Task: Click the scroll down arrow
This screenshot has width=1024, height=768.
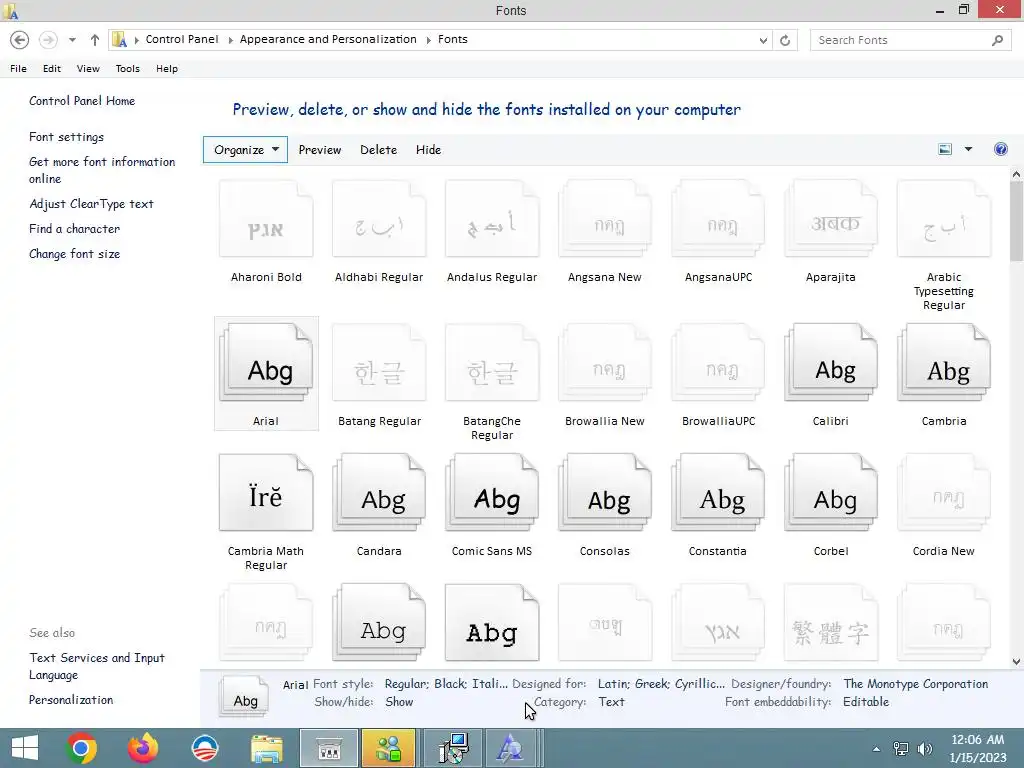Action: click(x=1016, y=662)
